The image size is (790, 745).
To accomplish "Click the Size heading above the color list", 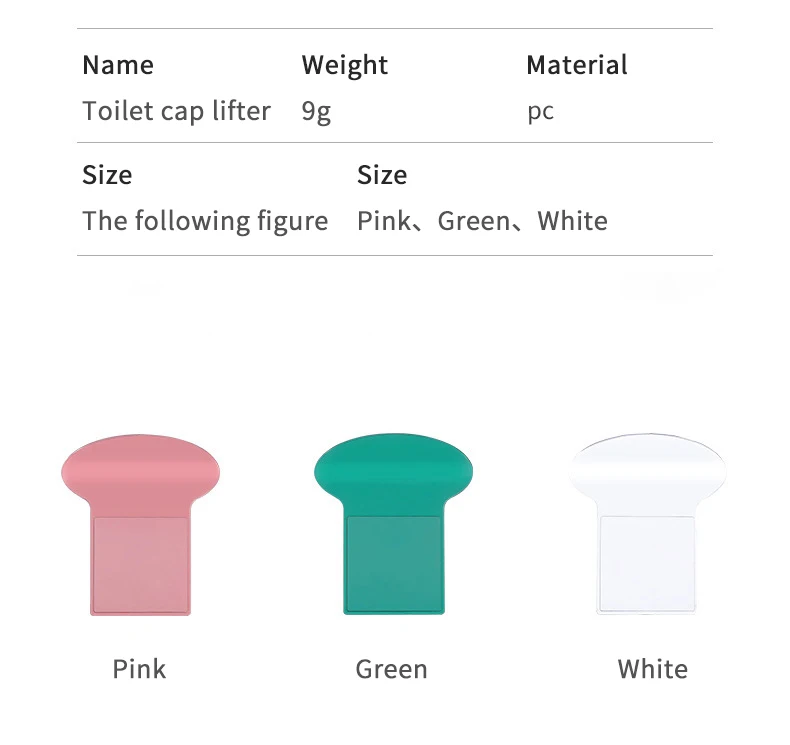I will click(x=382, y=176).
